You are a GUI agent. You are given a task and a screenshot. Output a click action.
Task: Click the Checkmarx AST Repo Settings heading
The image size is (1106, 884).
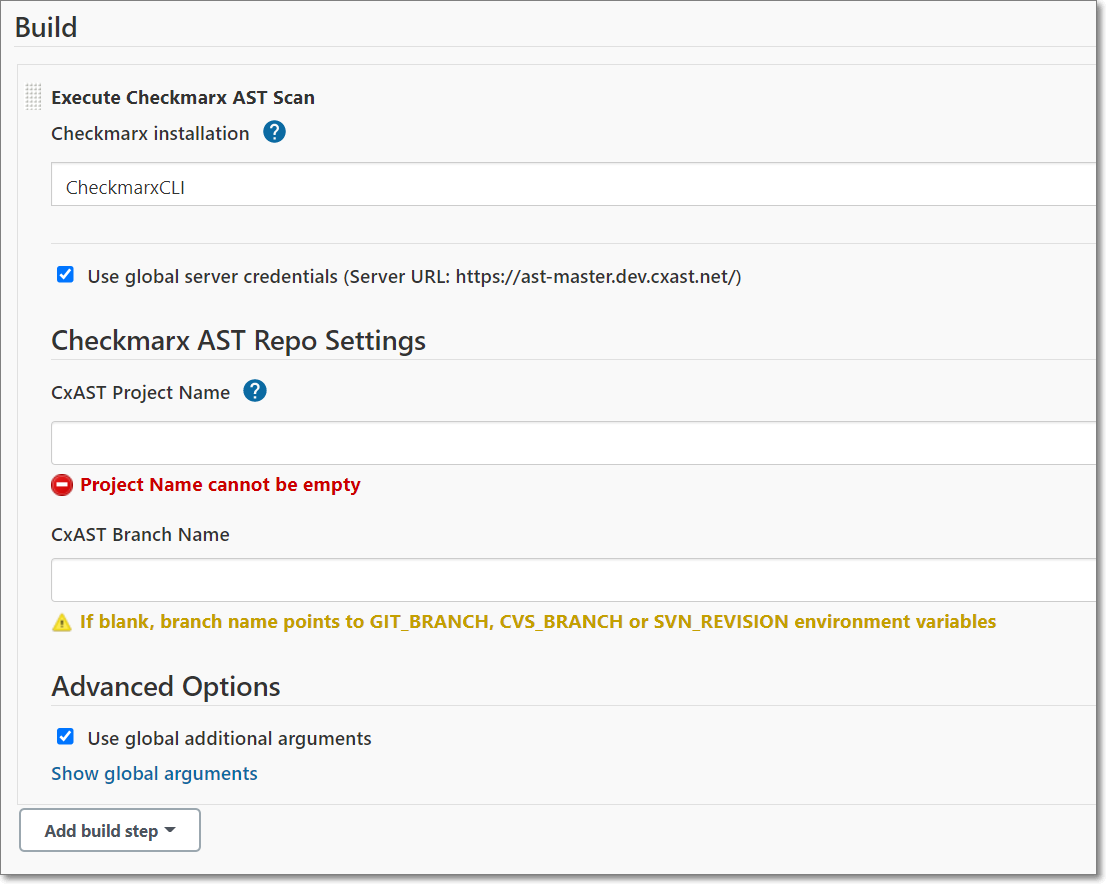tap(238, 341)
